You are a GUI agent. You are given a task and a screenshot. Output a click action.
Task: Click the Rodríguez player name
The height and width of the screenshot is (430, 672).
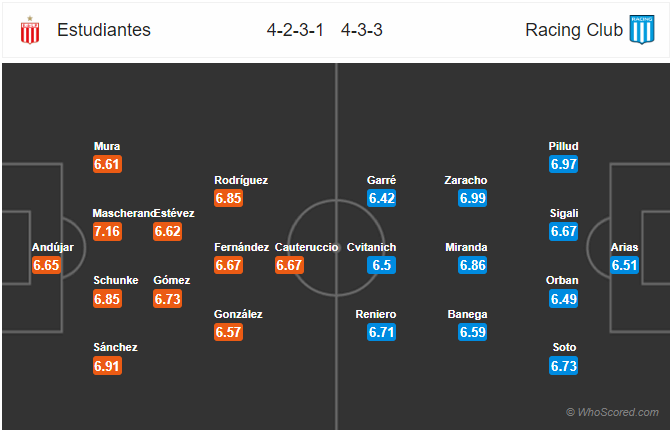tap(241, 180)
